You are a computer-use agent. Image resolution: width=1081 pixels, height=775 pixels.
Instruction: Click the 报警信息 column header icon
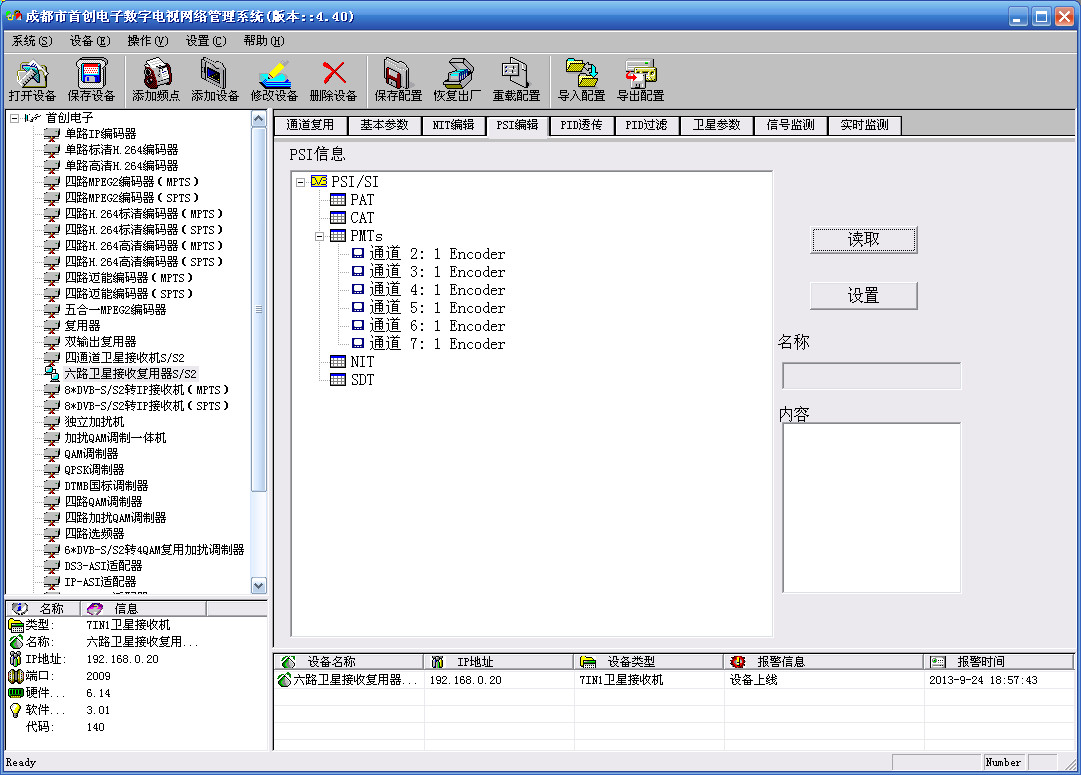coord(738,662)
